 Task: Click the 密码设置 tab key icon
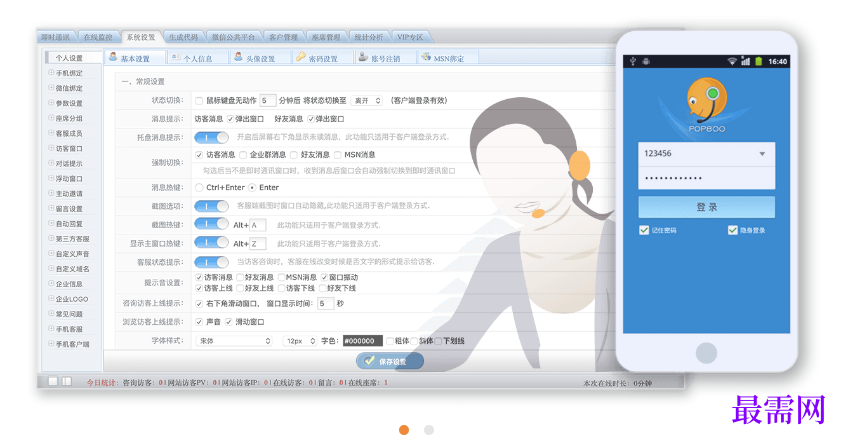click(x=301, y=57)
